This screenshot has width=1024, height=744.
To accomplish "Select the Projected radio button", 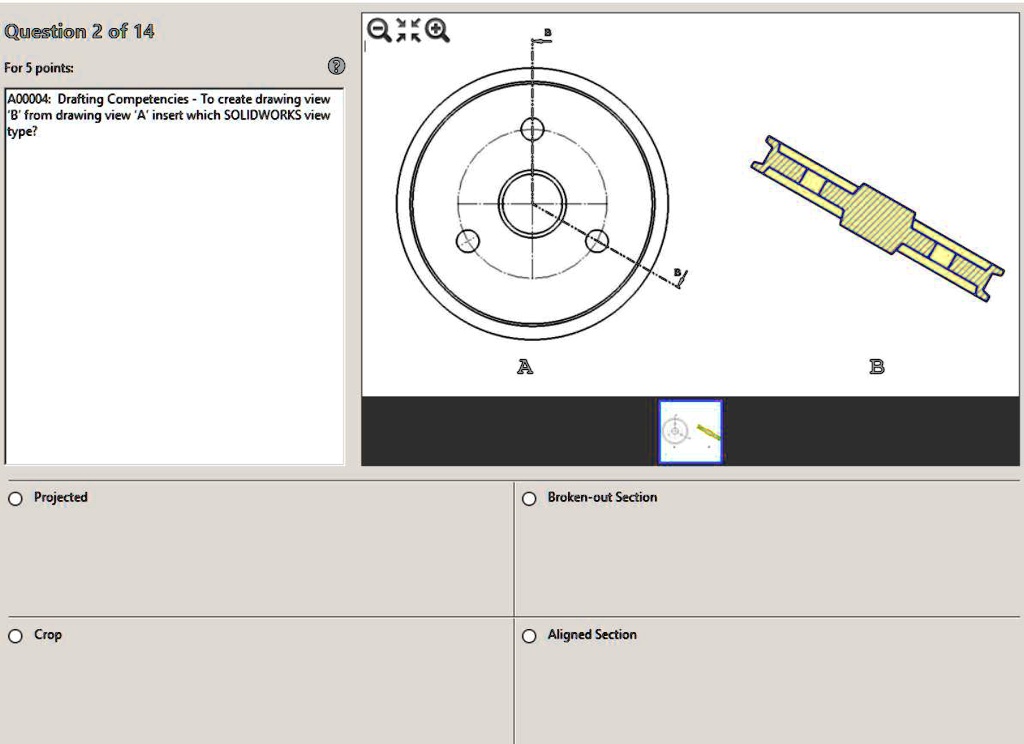I will point(16,498).
